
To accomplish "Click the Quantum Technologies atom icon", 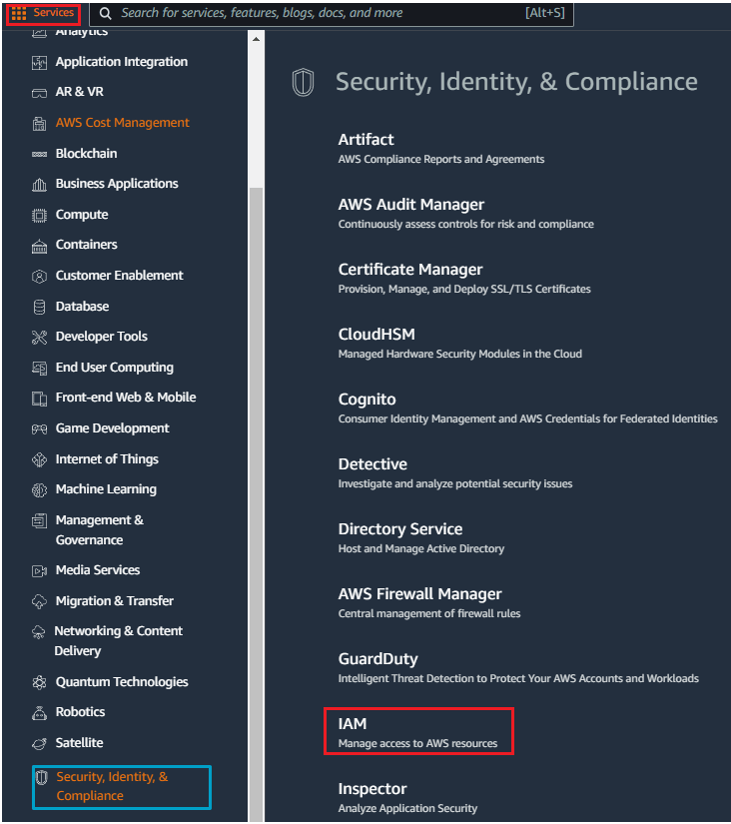I will [x=39, y=682].
